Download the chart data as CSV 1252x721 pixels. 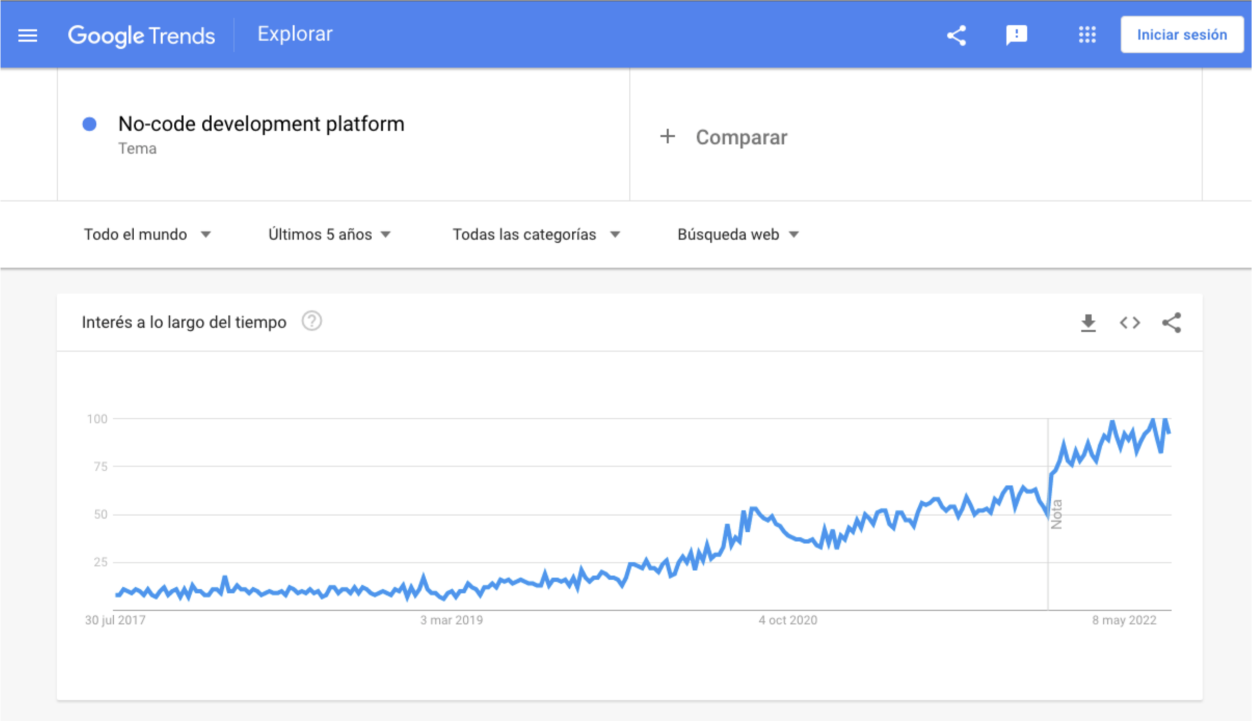1088,323
